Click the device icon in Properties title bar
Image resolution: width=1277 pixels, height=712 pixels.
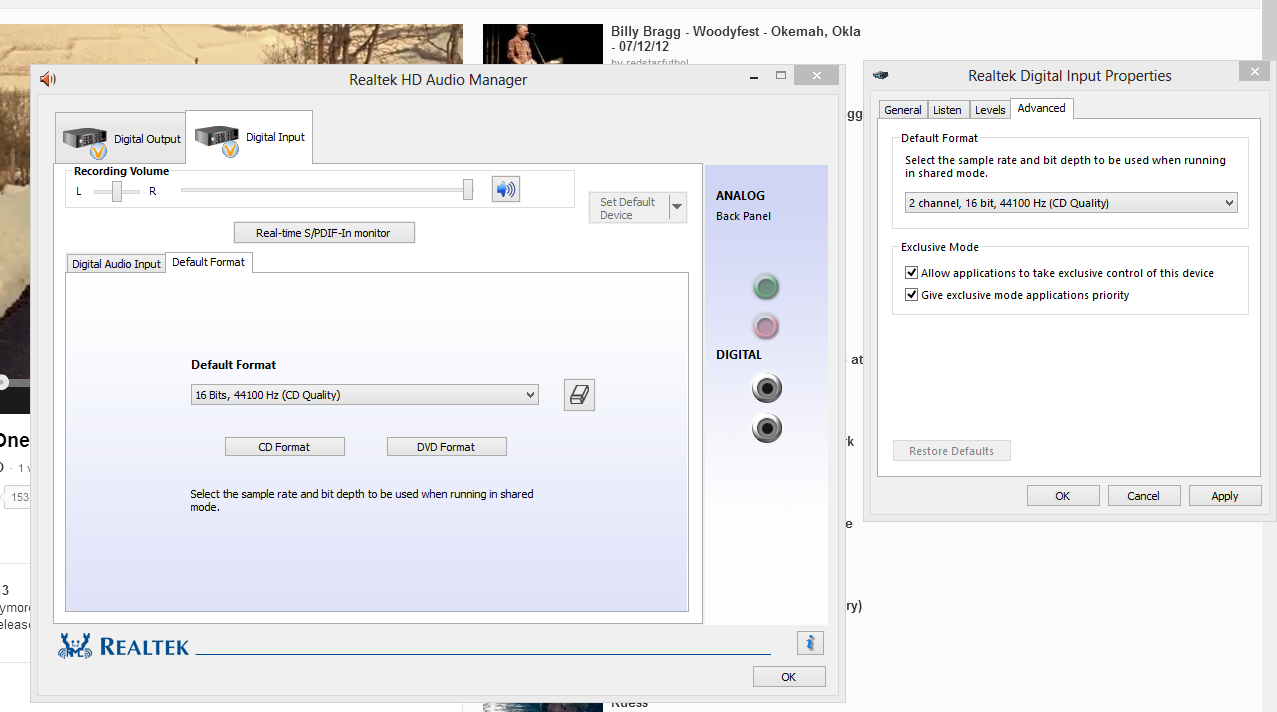(881, 75)
